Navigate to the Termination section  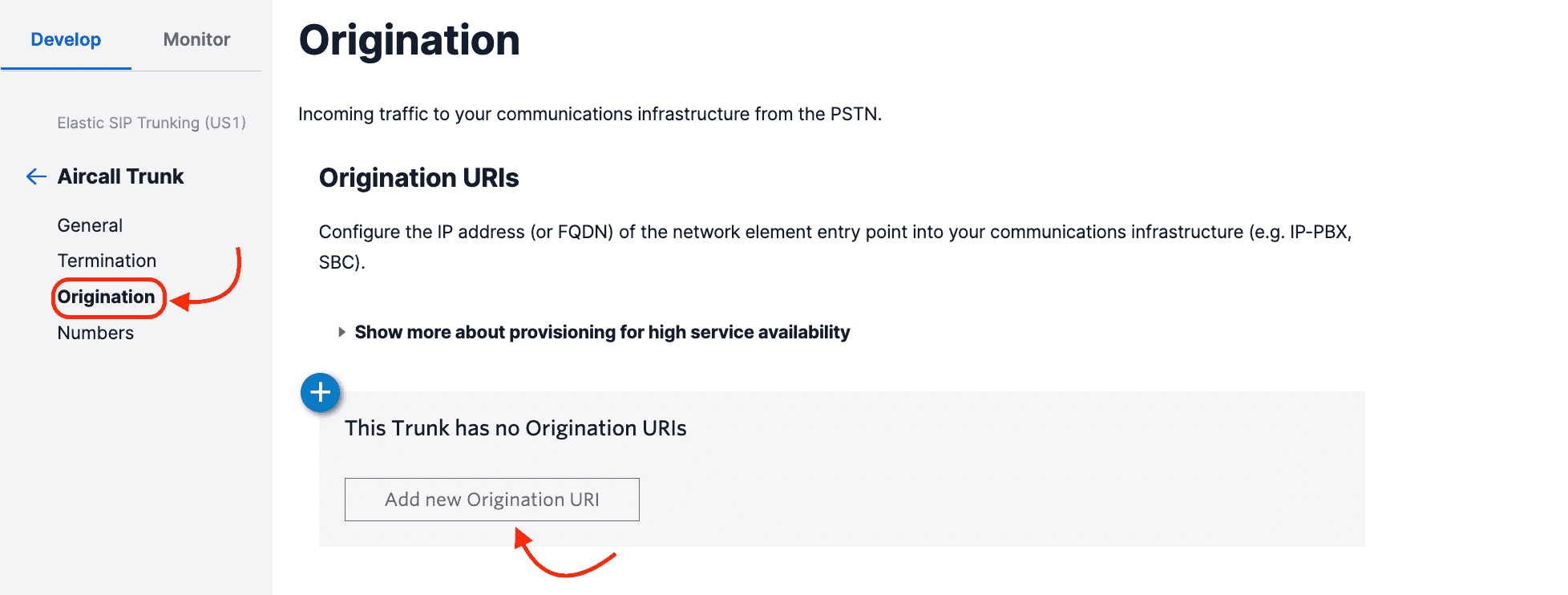[x=107, y=261]
